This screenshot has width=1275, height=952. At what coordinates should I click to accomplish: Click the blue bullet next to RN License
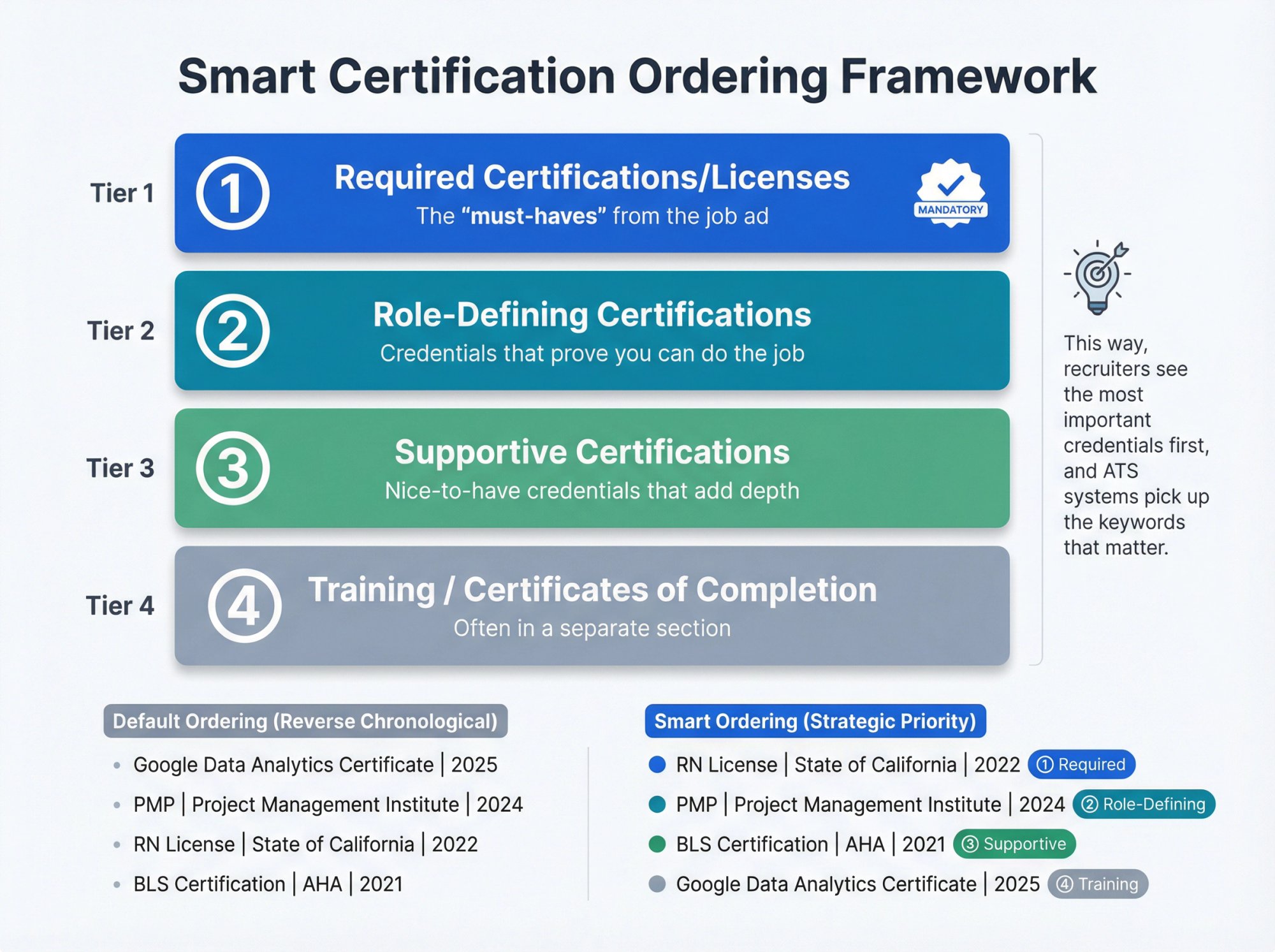[x=656, y=764]
